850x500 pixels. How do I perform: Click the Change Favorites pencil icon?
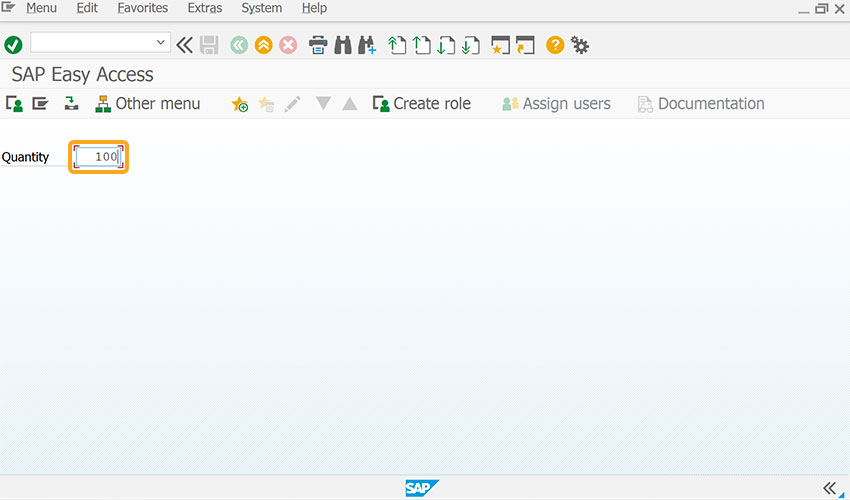(292, 104)
